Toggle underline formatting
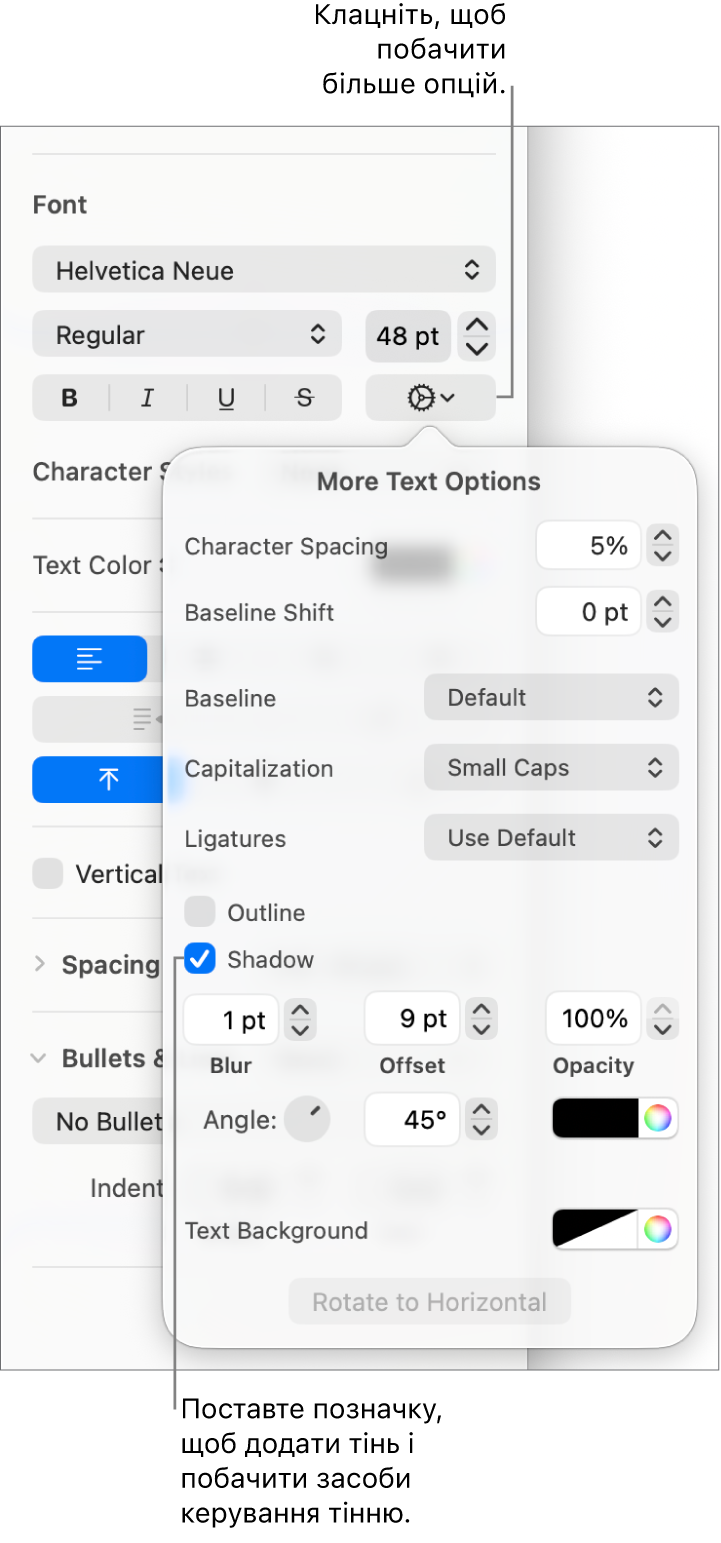The width and height of the screenshot is (721, 1543). [x=226, y=398]
